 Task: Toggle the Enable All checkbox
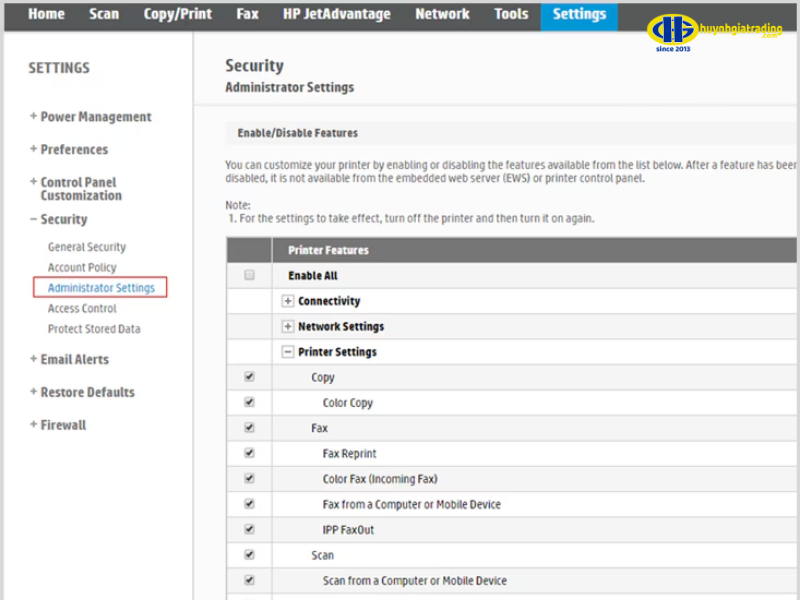249,275
